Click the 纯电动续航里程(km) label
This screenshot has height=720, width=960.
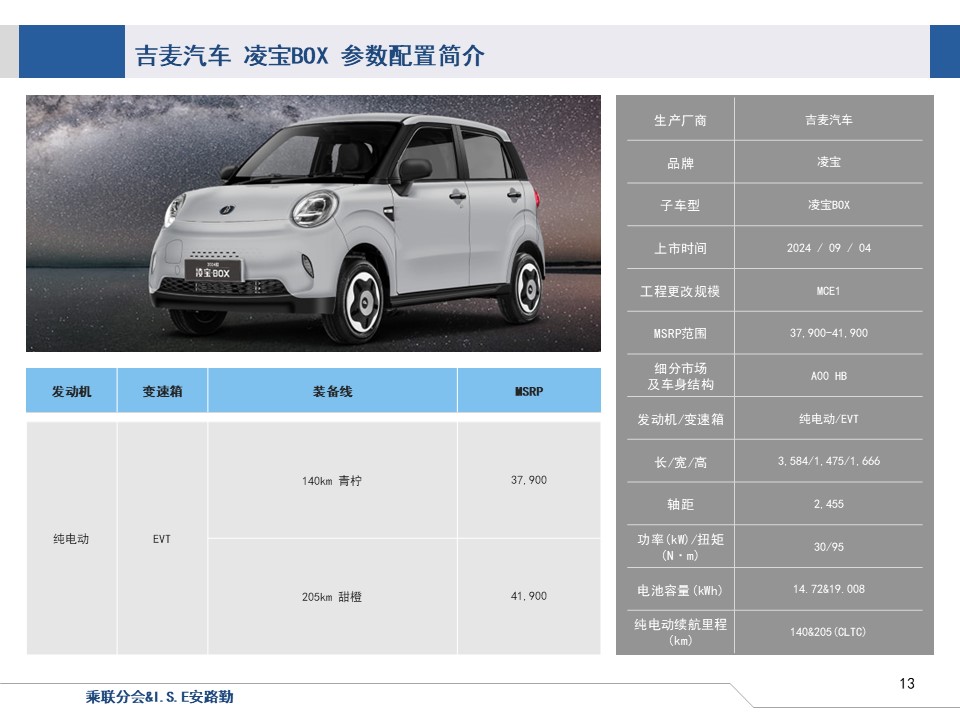[x=680, y=632]
